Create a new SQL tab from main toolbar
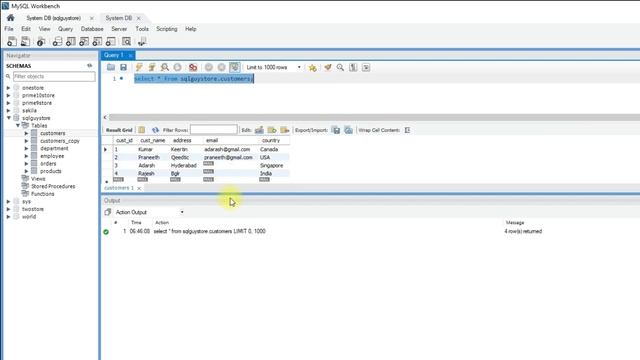Screen dimensions: 640x360 [x=12, y=41]
